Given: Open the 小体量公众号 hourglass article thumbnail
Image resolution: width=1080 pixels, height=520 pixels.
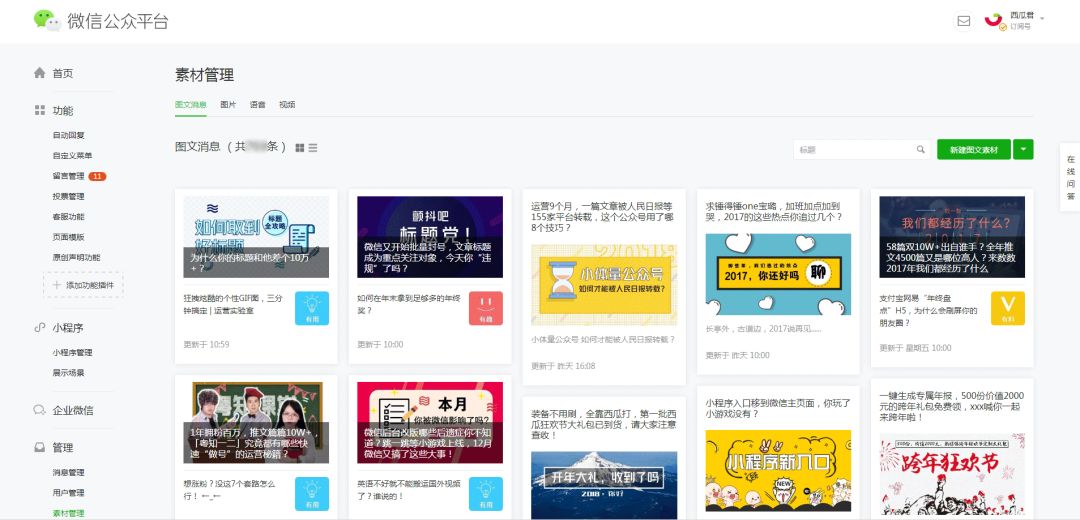Looking at the screenshot, I should click(x=604, y=285).
